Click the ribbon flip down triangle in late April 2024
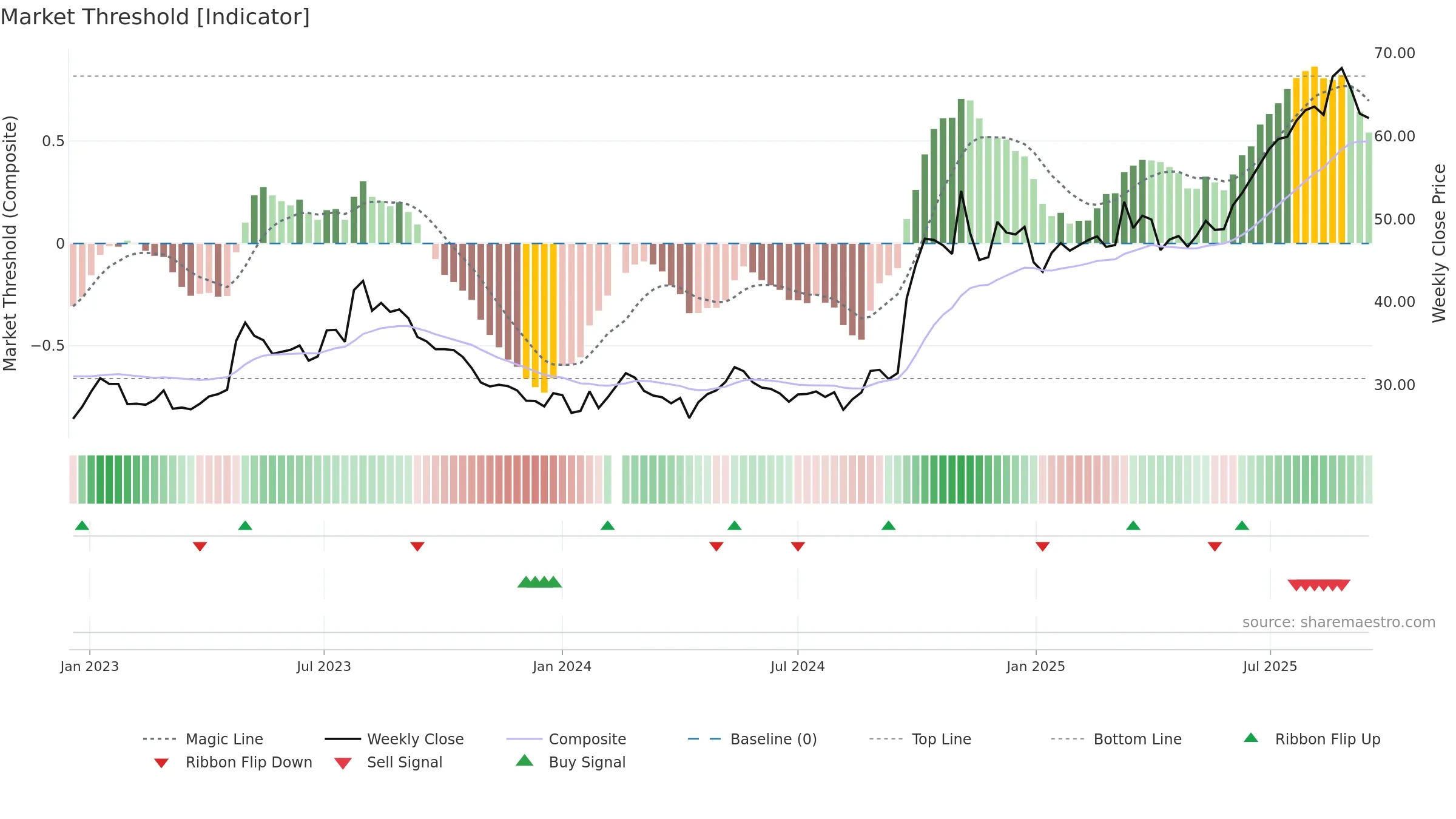Image resolution: width=1456 pixels, height=819 pixels. click(x=716, y=547)
